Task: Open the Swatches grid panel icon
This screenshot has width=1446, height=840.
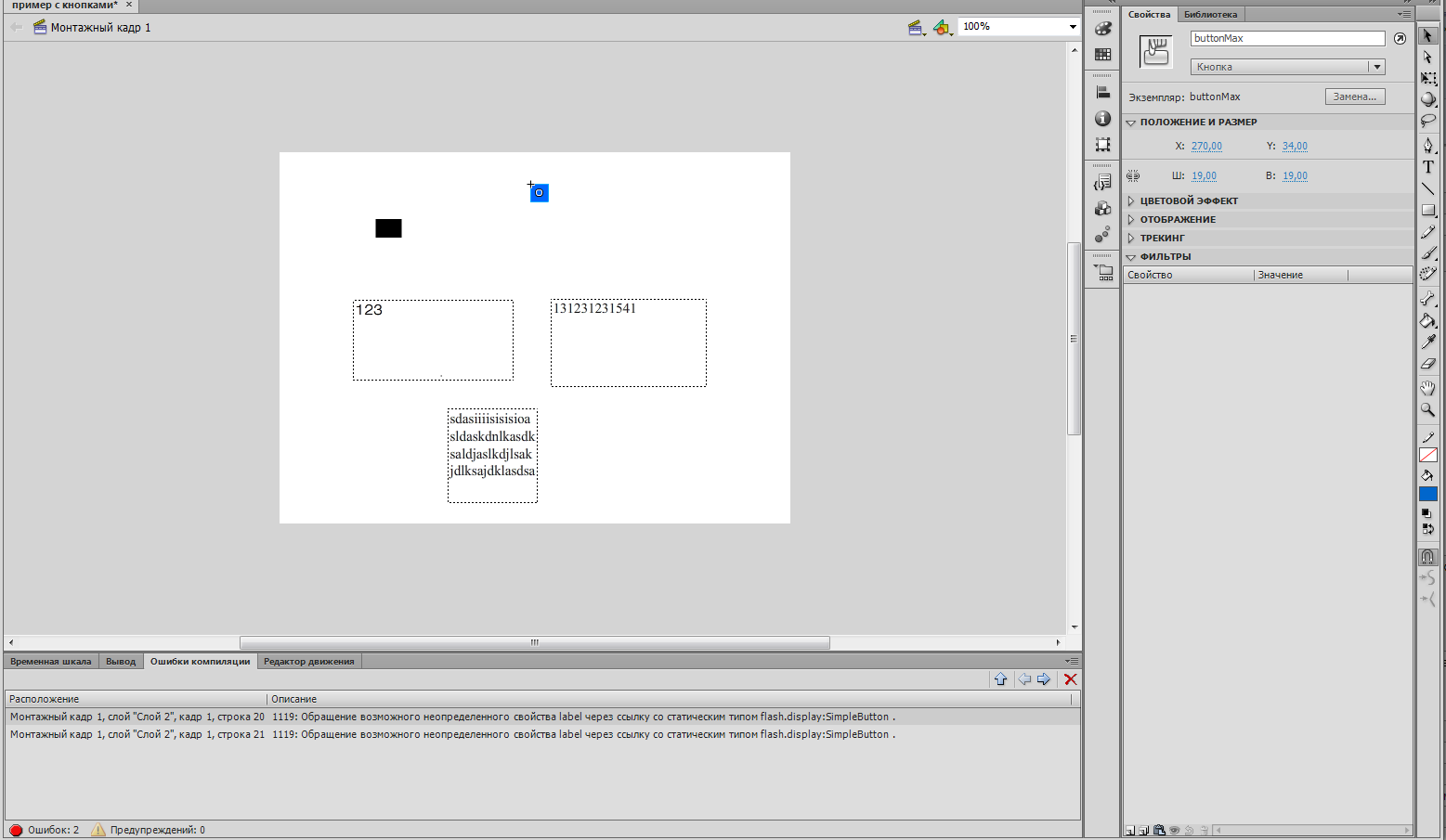Action: 1102,55
